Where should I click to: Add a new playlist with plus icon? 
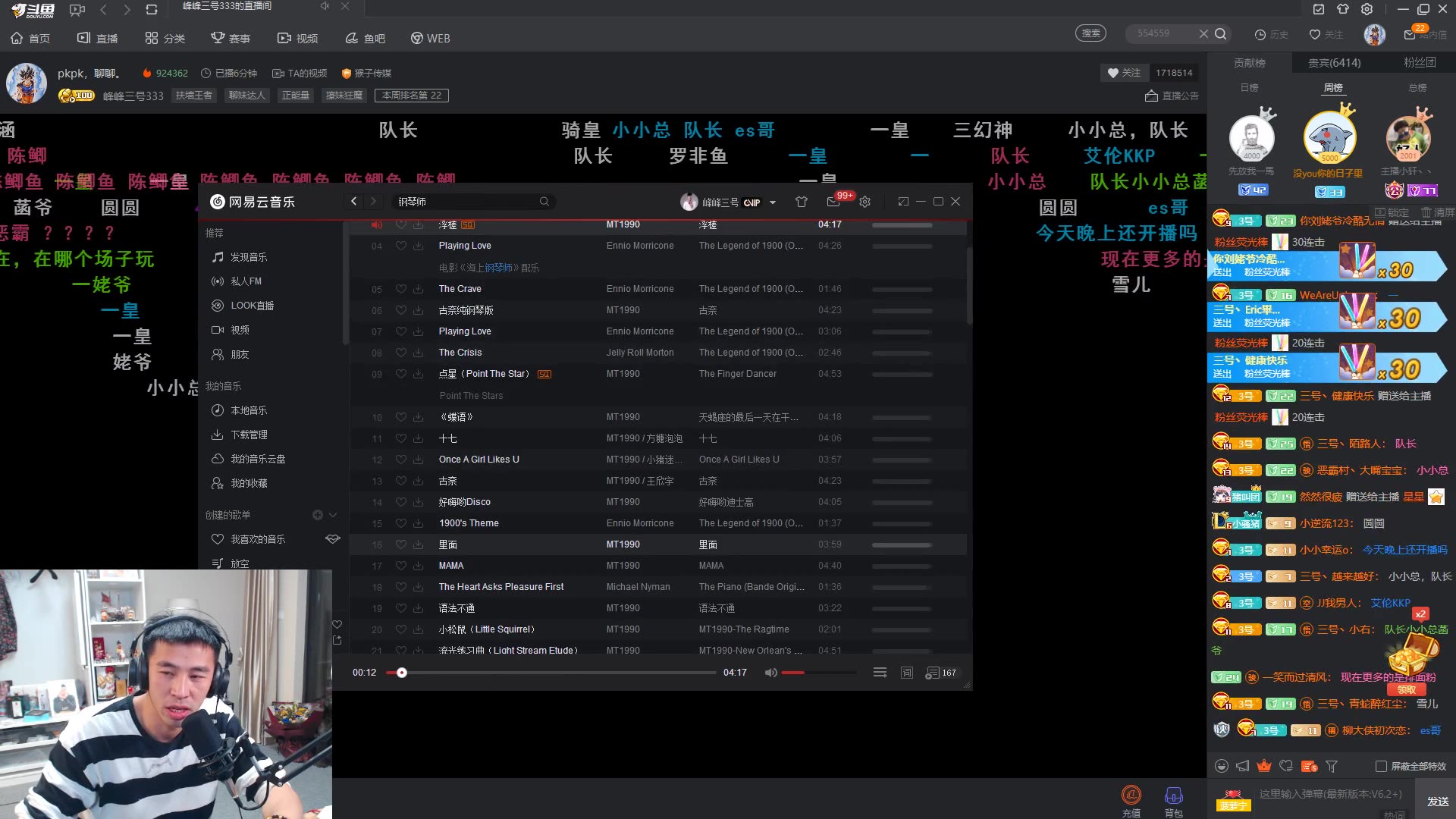click(318, 515)
